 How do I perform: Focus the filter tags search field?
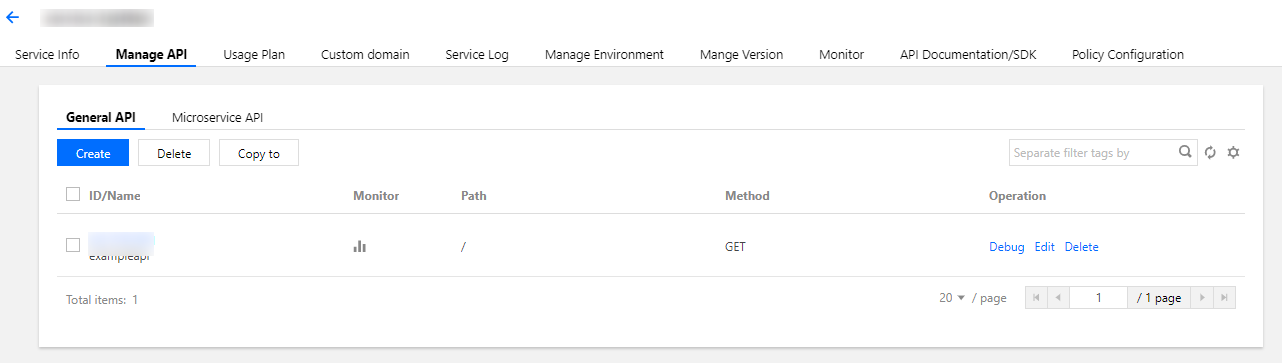tap(1091, 153)
